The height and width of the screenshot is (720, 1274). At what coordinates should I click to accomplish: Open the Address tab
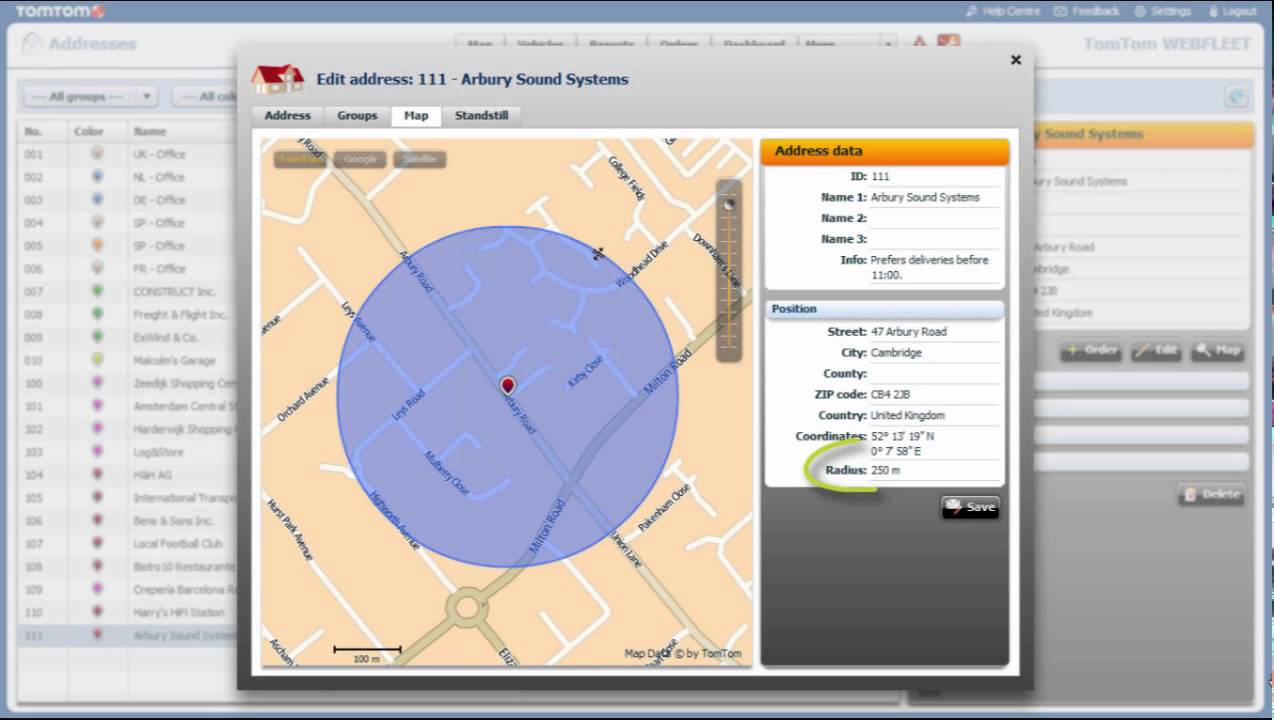(x=287, y=115)
